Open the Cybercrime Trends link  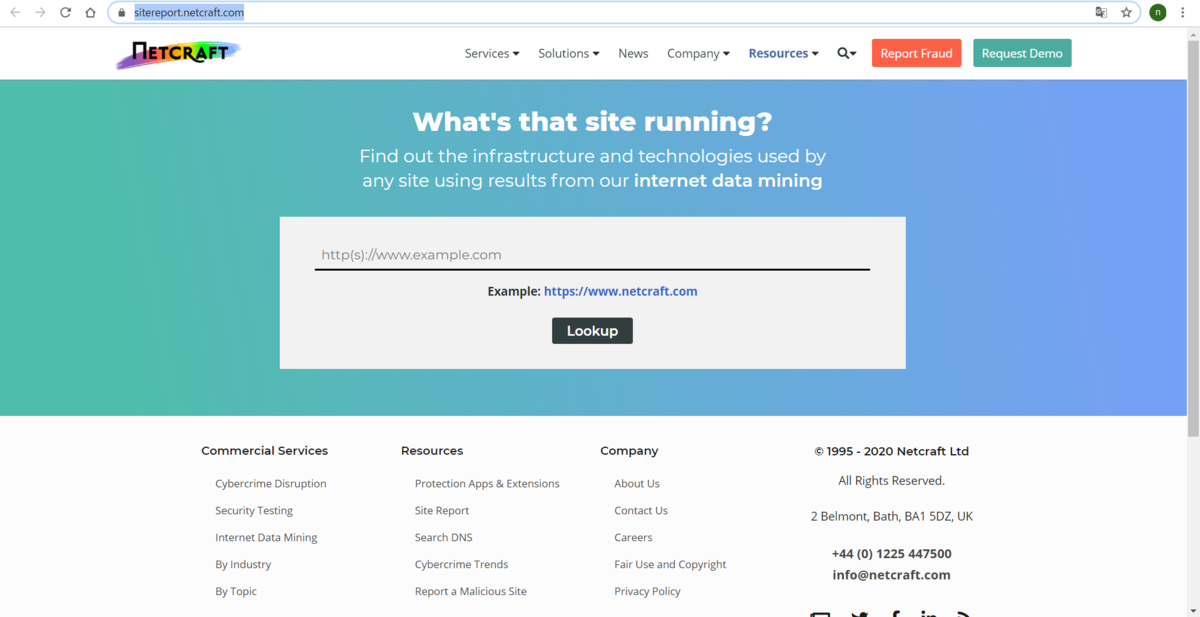pos(461,564)
